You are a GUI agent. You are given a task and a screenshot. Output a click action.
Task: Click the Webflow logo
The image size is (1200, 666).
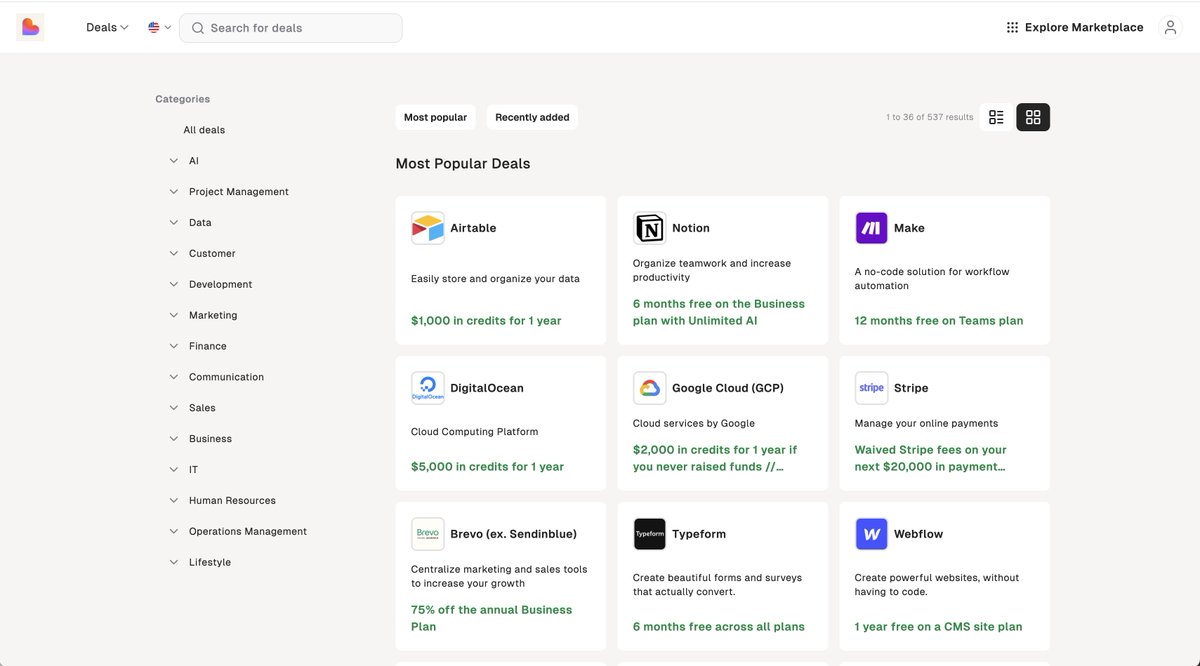point(871,534)
